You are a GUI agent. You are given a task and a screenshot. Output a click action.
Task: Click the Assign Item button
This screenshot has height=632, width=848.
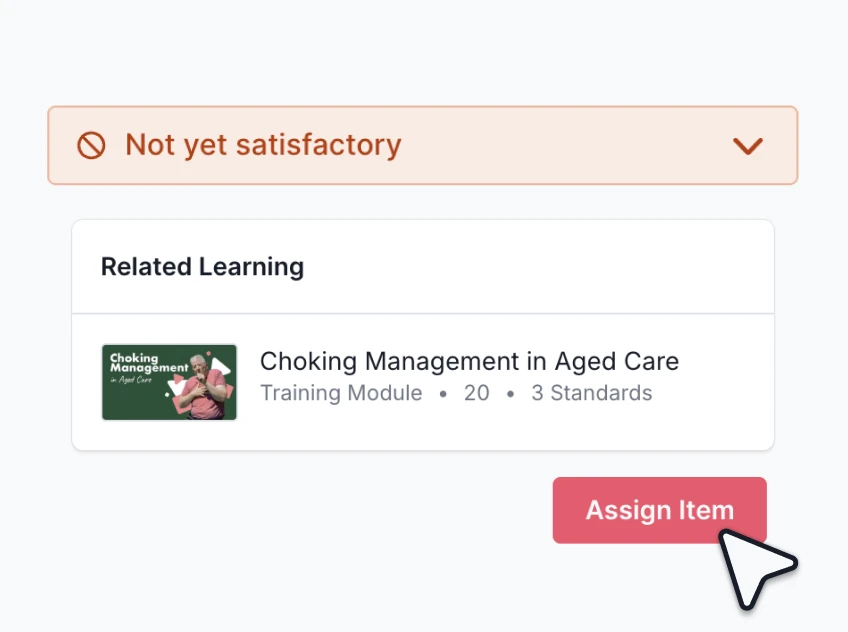click(659, 510)
